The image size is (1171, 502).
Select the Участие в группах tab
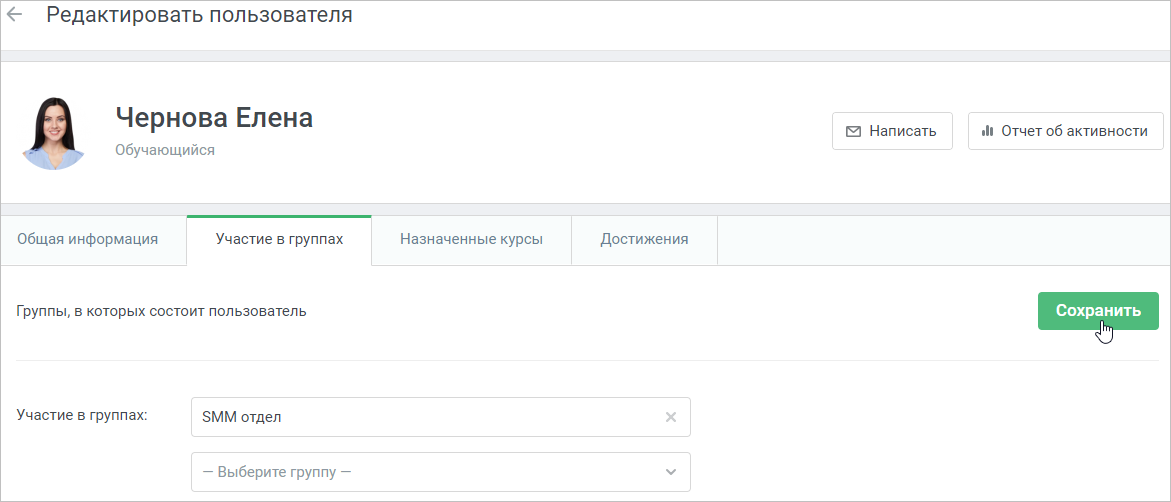point(279,240)
